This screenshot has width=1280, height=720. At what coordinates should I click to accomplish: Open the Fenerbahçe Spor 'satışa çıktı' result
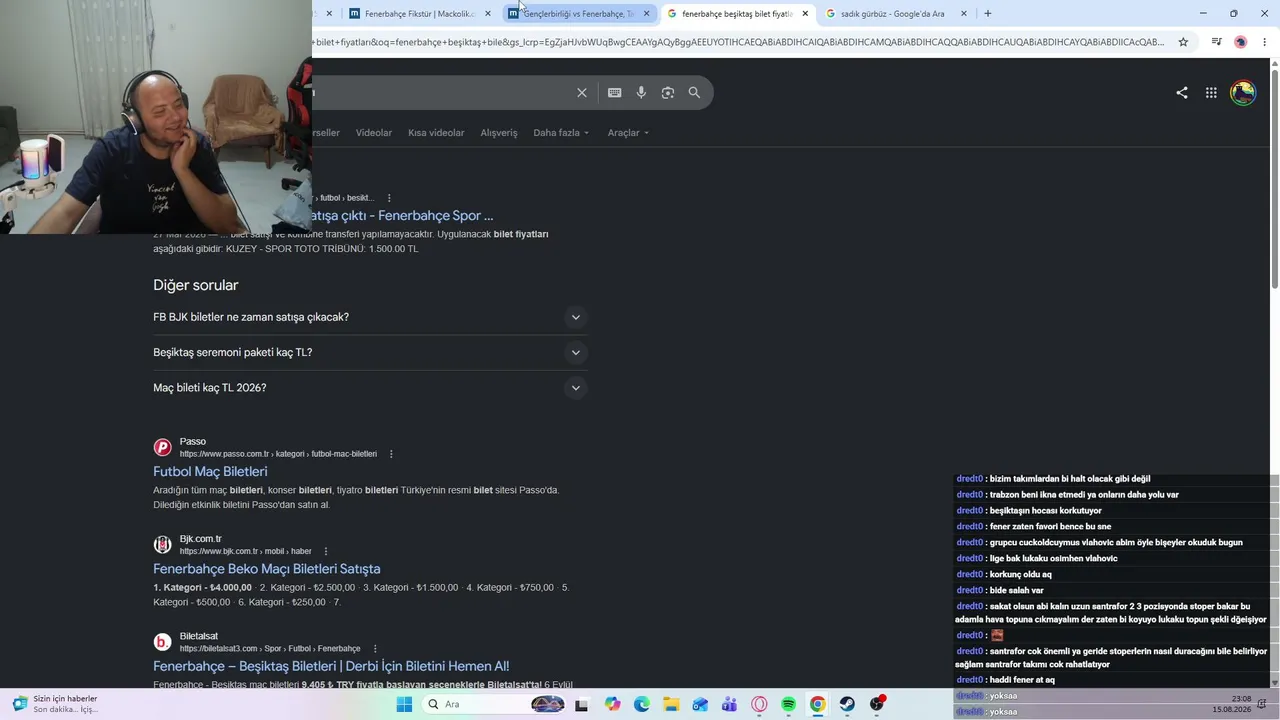403,216
